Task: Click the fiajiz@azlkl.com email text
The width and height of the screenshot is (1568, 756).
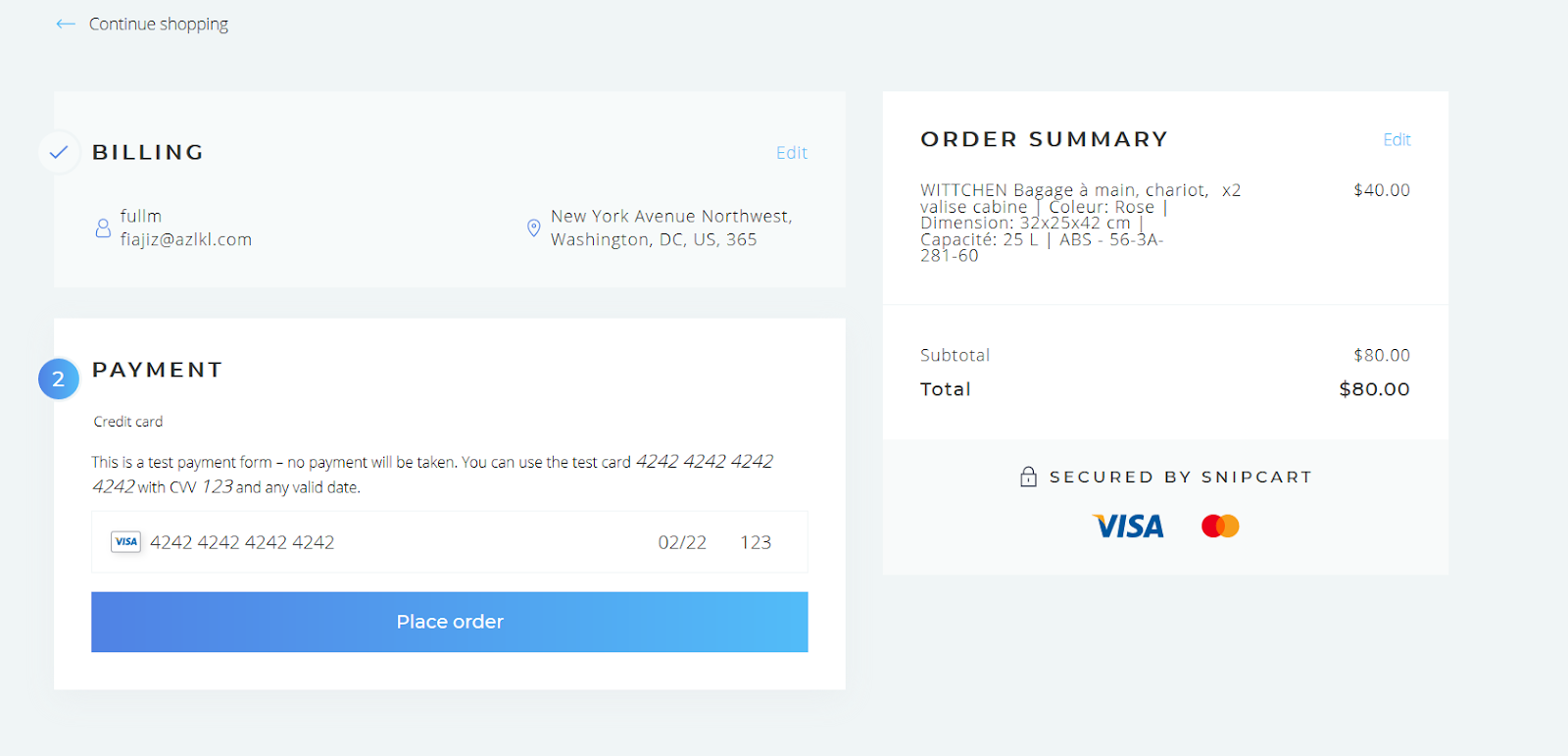Action: tap(186, 239)
